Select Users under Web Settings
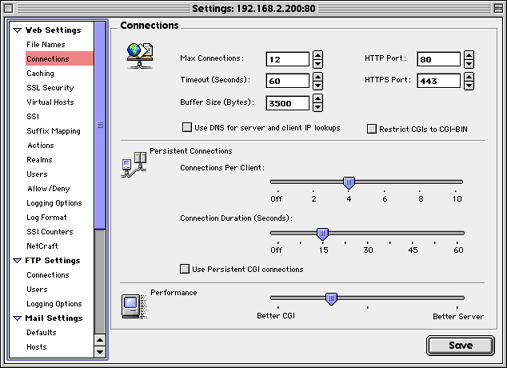 (37, 174)
